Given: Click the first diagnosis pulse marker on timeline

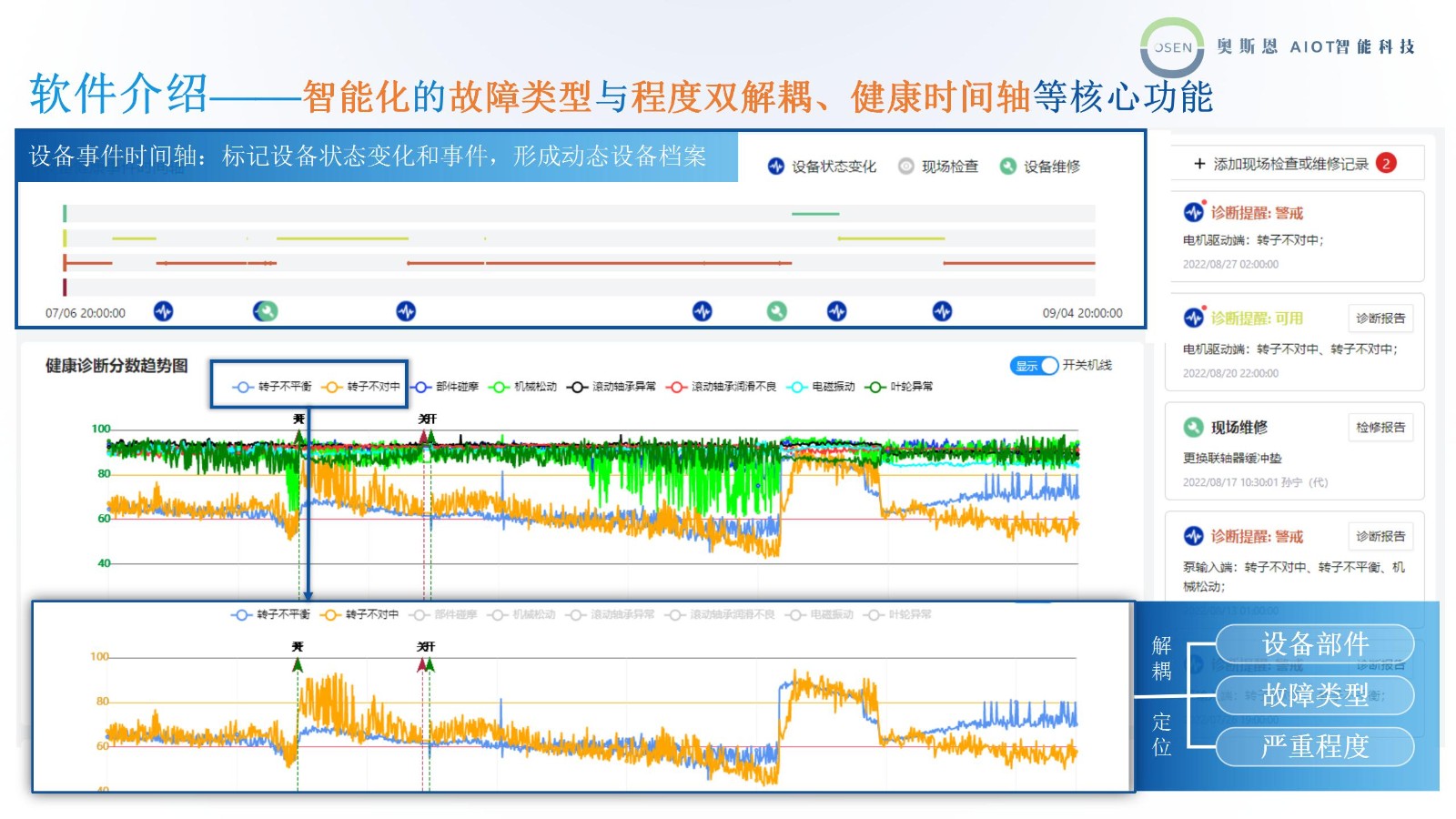Looking at the screenshot, I should 163,311.
